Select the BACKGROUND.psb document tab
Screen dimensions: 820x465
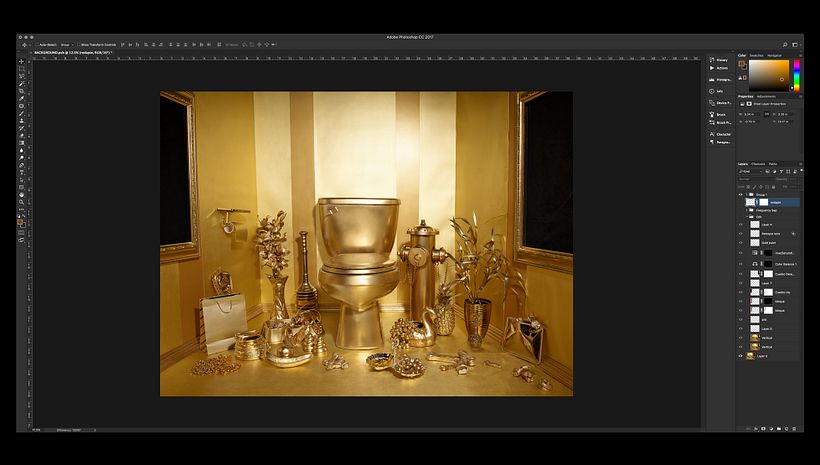71,53
